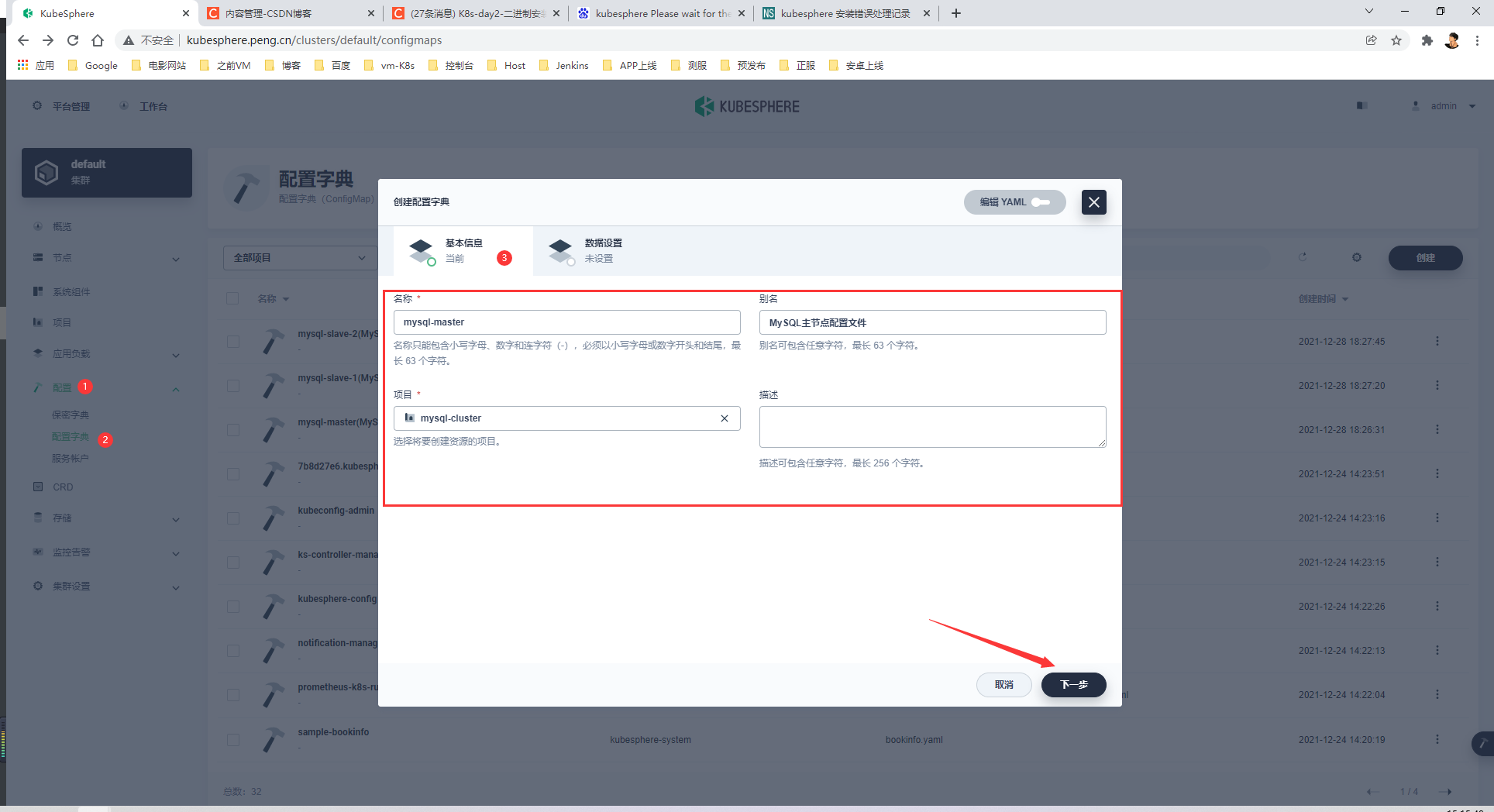The width and height of the screenshot is (1494, 812).
Task: Open 工作台 in the top bar
Action: 144,106
